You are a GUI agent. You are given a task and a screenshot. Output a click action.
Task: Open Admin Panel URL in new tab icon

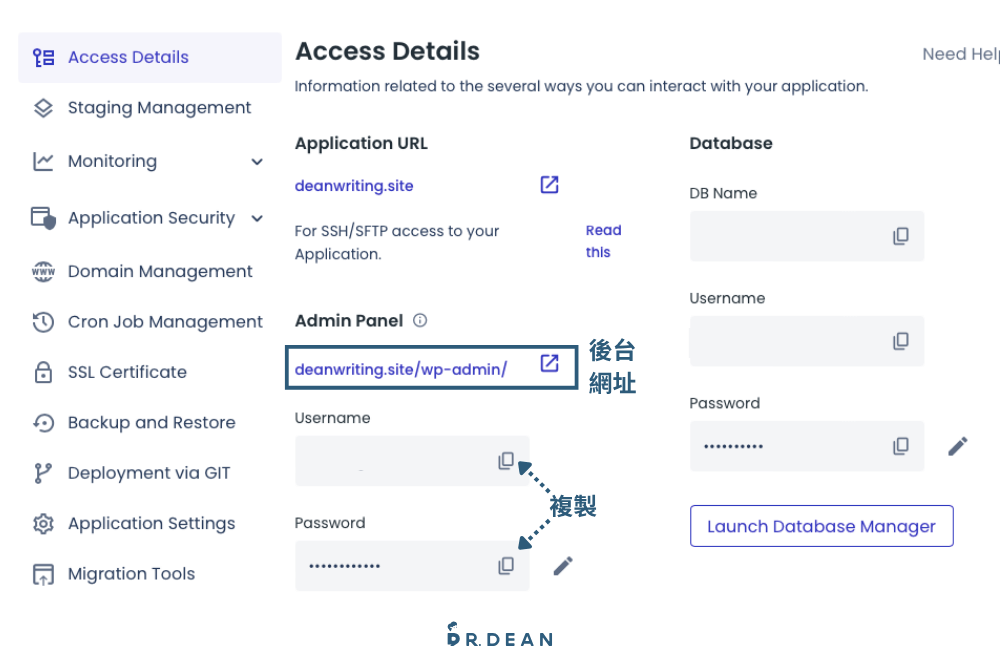[549, 363]
